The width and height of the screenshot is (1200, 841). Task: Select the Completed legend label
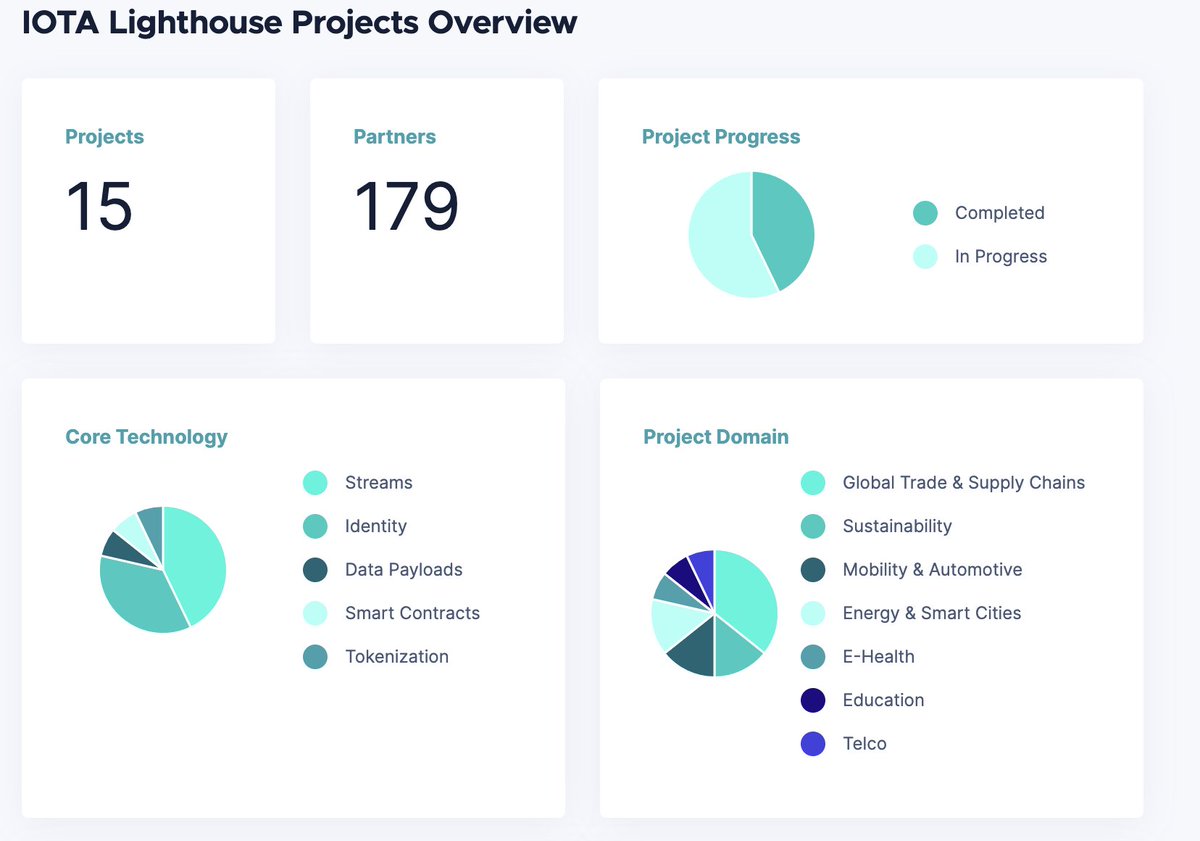pos(999,213)
